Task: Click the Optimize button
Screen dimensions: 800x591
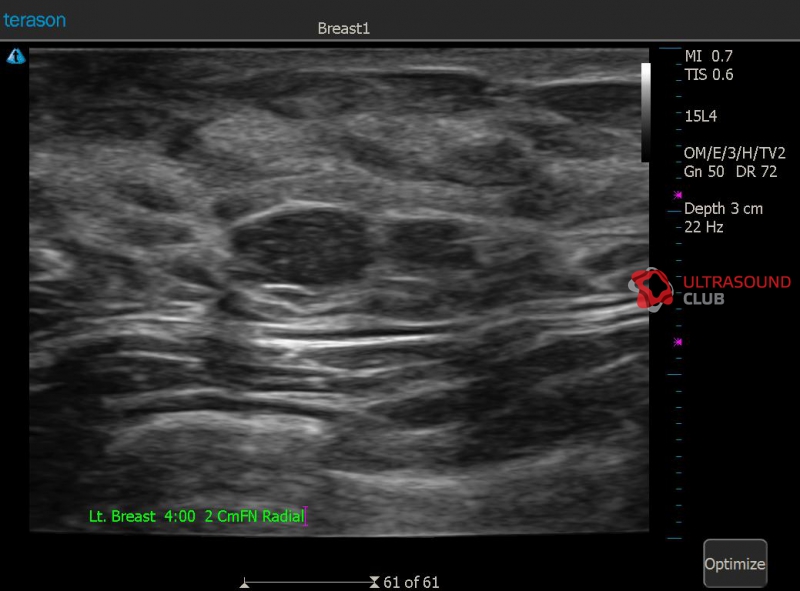Action: pyautogui.click(x=735, y=563)
